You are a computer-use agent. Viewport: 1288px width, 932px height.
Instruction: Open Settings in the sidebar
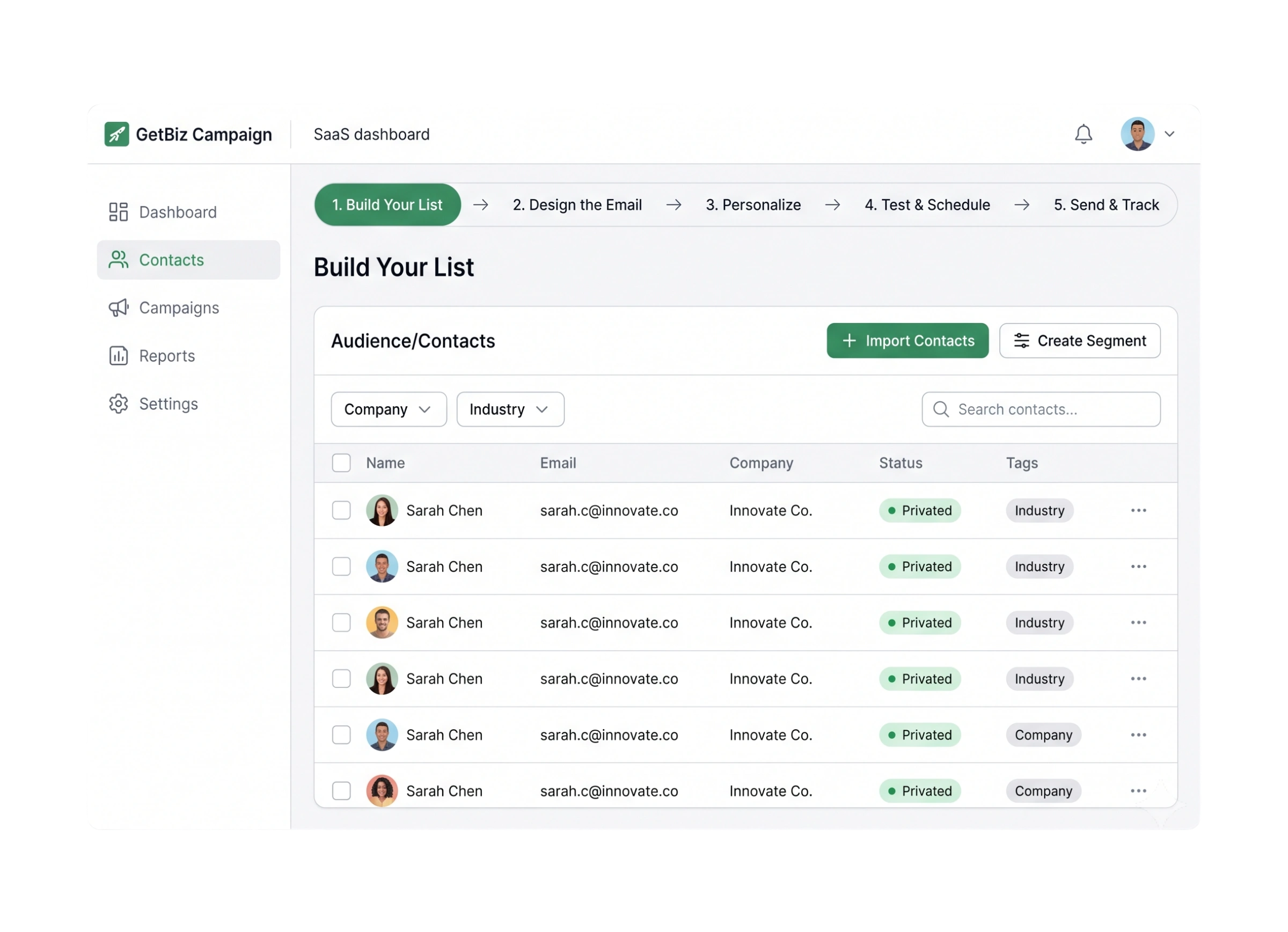pos(188,404)
